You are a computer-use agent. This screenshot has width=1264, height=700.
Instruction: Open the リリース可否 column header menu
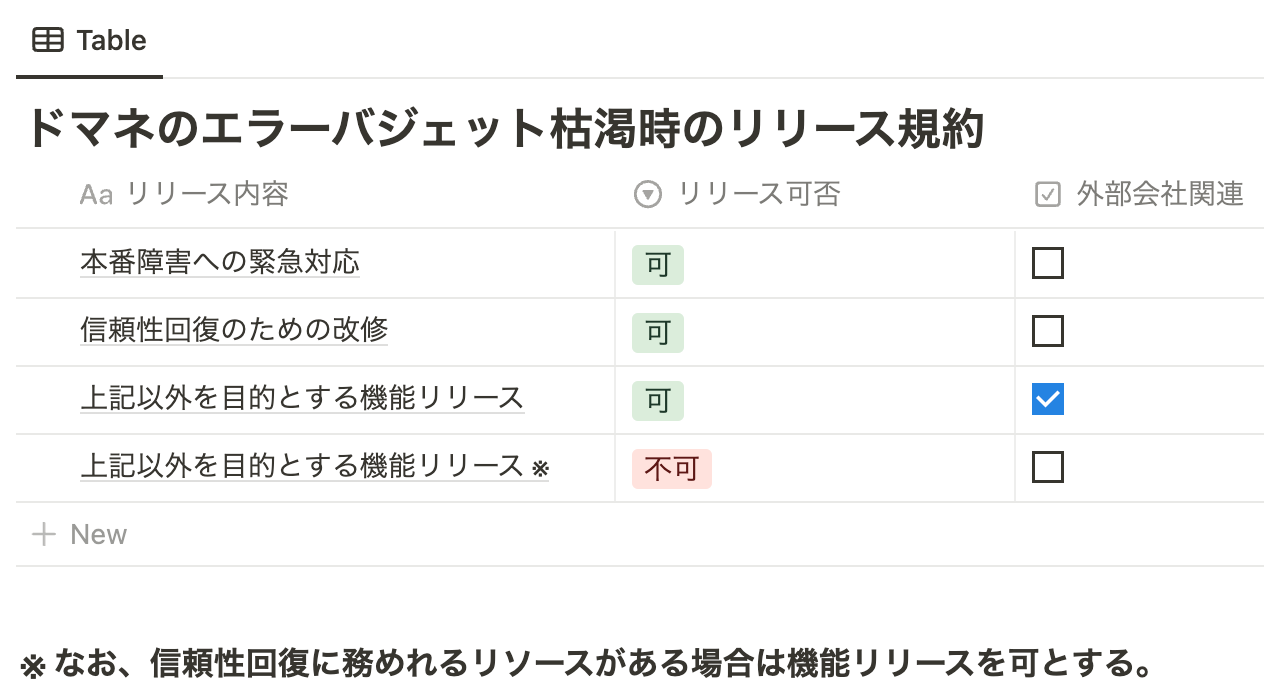[x=758, y=194]
